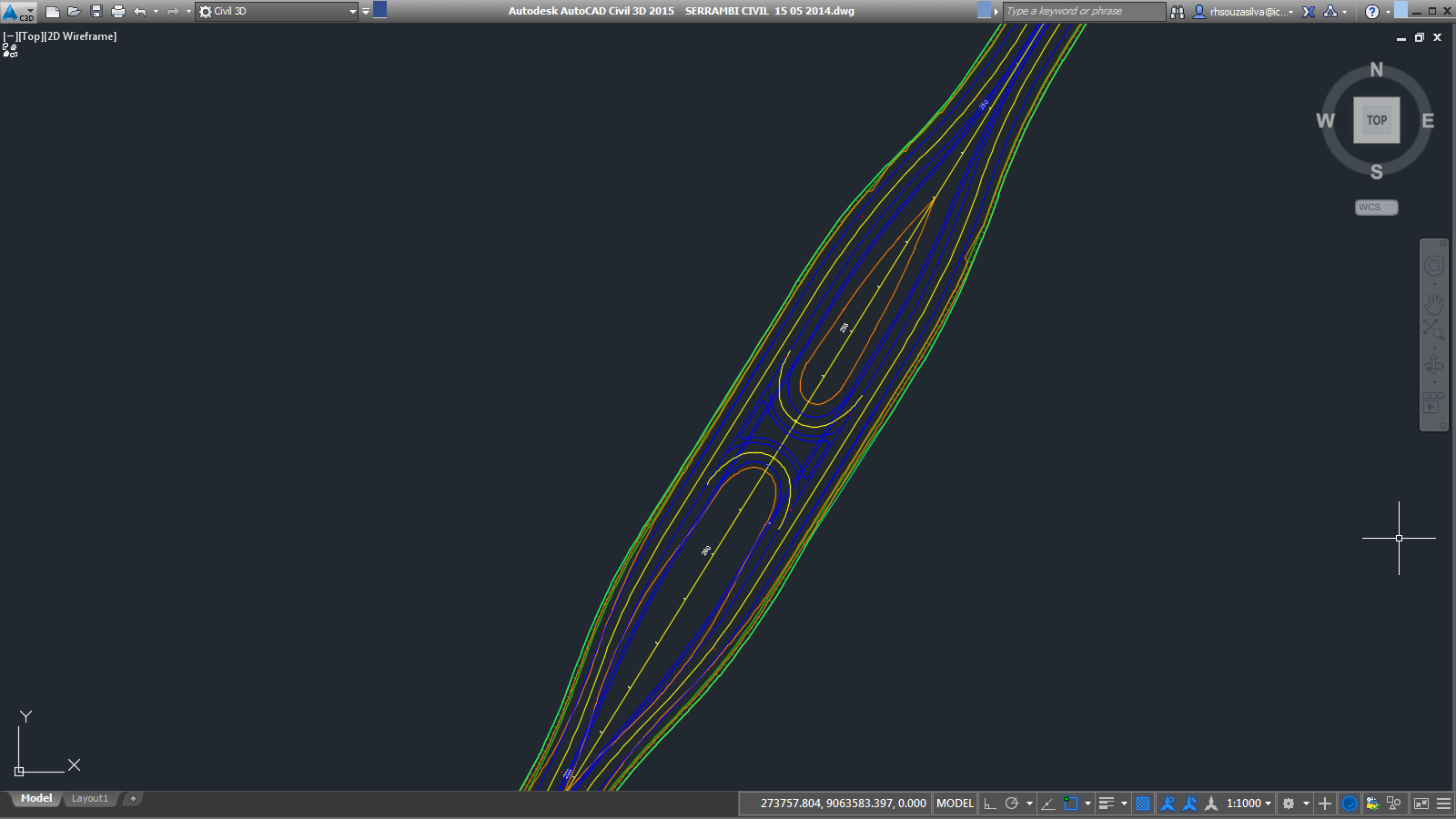Toggle transparency display in status bar

(x=1143, y=804)
